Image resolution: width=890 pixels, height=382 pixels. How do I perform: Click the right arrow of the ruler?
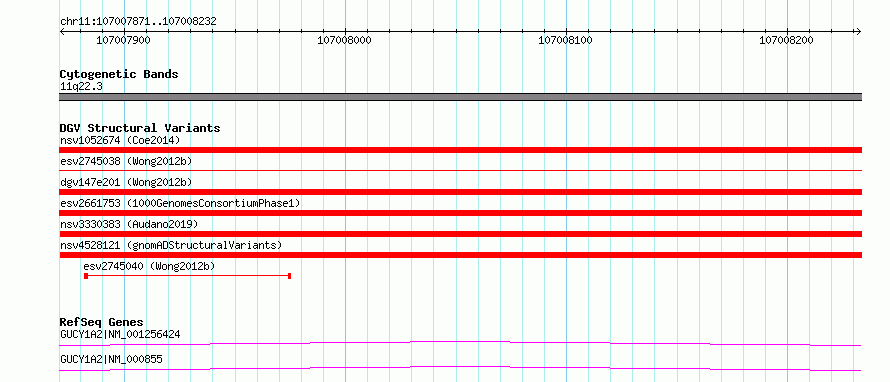[858, 31]
